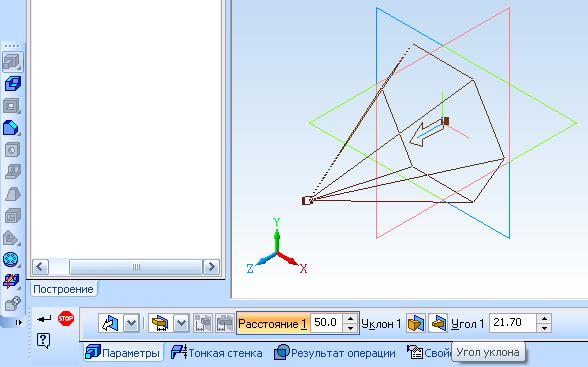Click the icon below the circular array tool
This screenshot has width=588, height=367.
12,281
